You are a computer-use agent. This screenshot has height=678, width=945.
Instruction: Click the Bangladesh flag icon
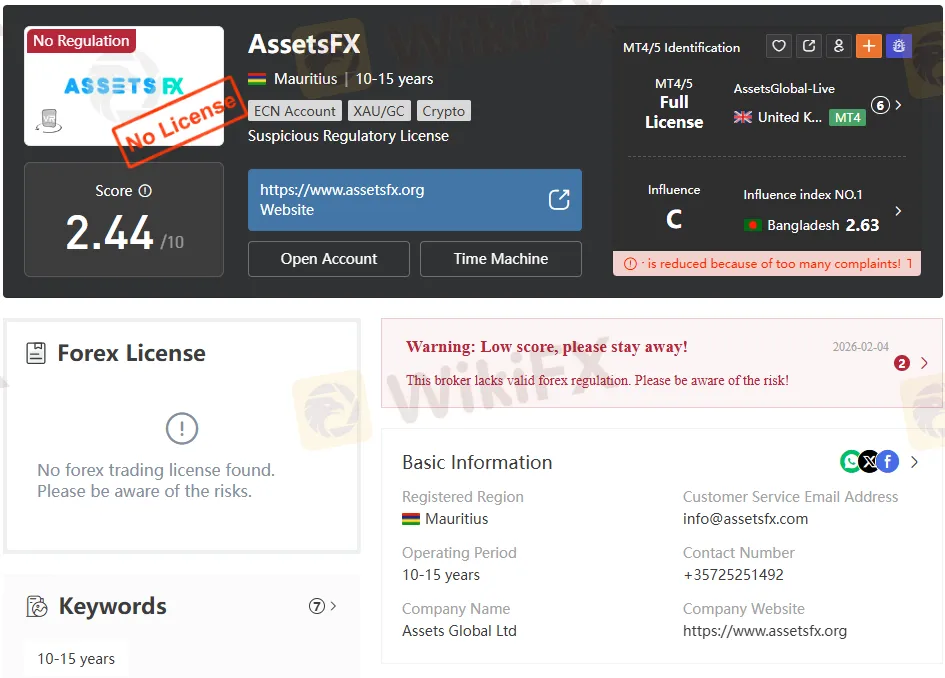752,225
